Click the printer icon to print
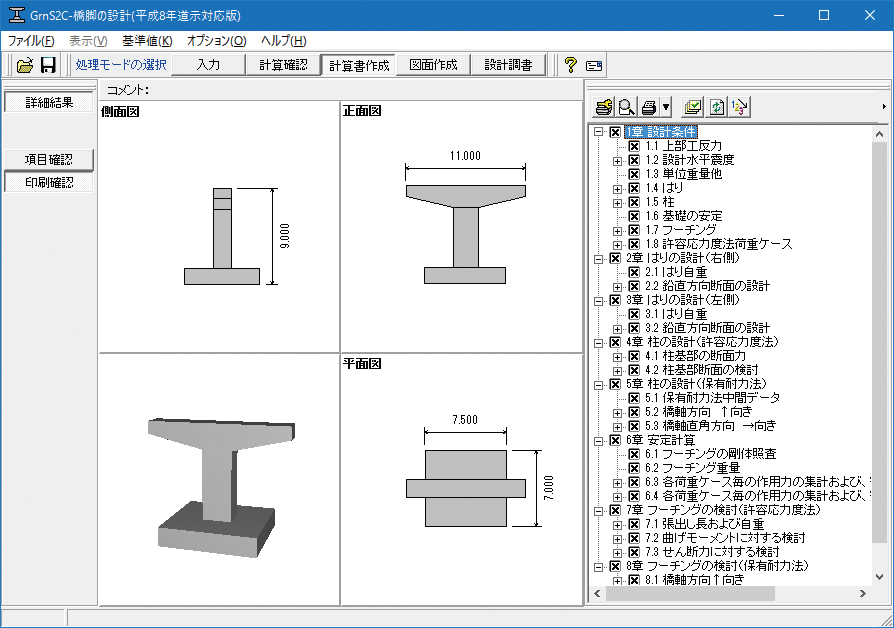This screenshot has height=628, width=894. pyautogui.click(x=648, y=107)
